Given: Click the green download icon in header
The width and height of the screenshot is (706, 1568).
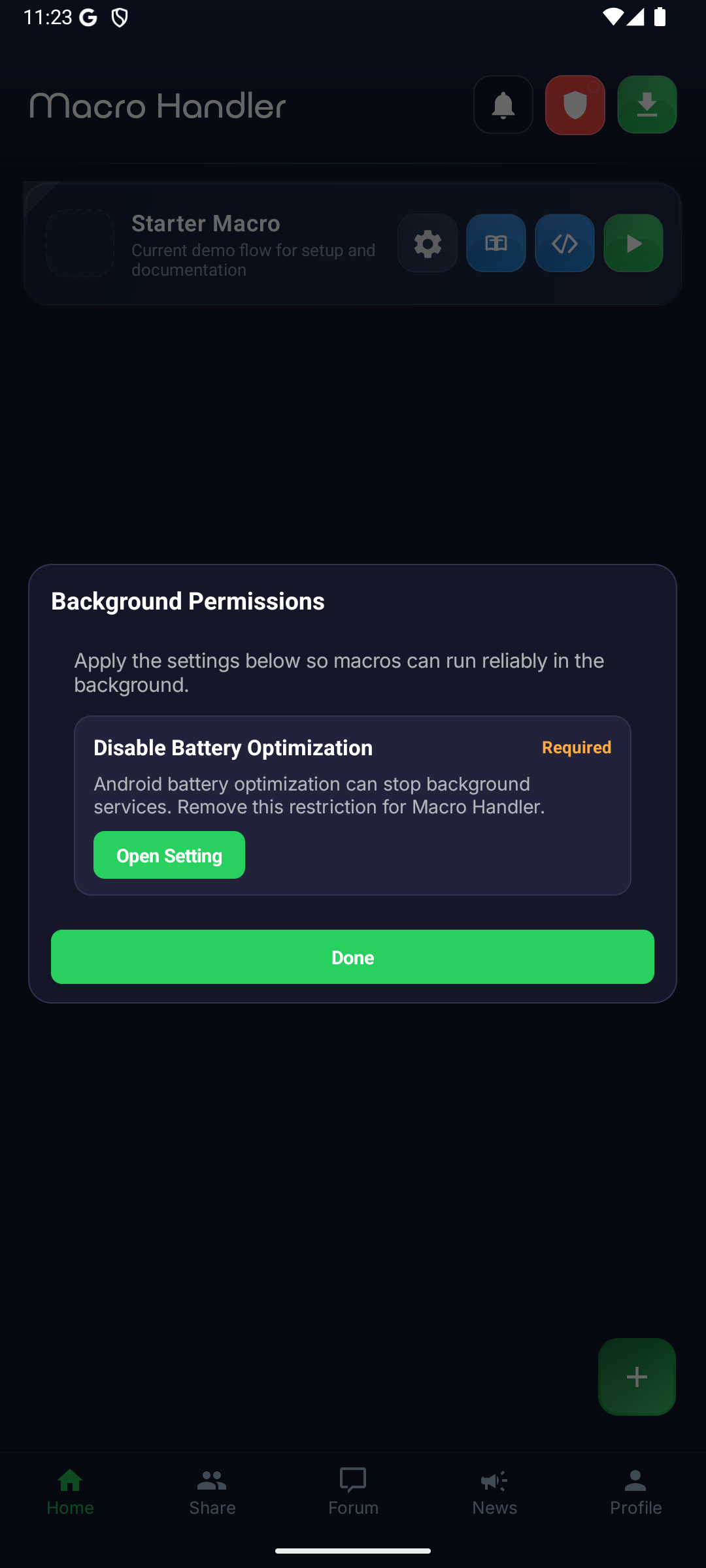Looking at the screenshot, I should click(x=647, y=105).
